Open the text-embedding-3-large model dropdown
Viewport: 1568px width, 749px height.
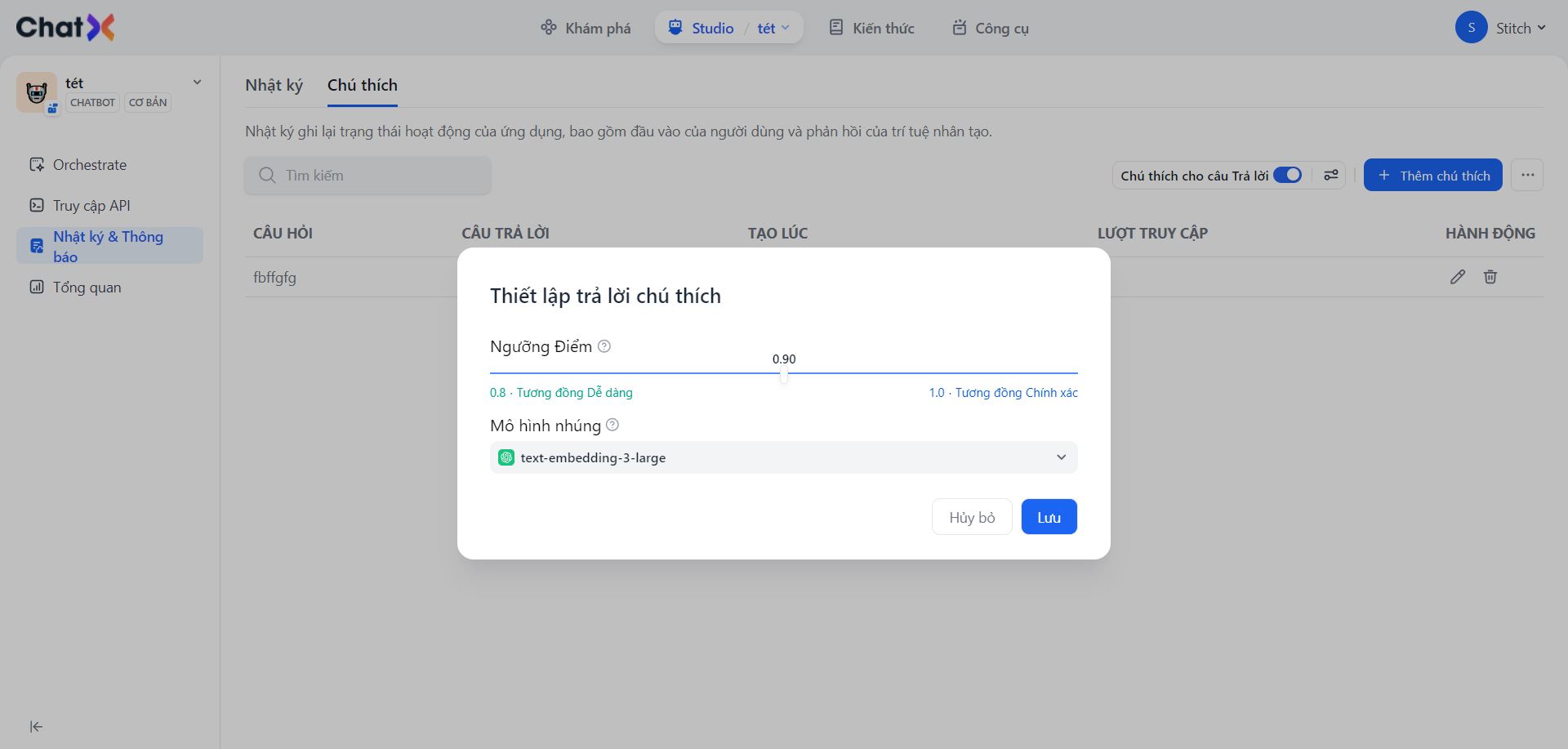783,457
